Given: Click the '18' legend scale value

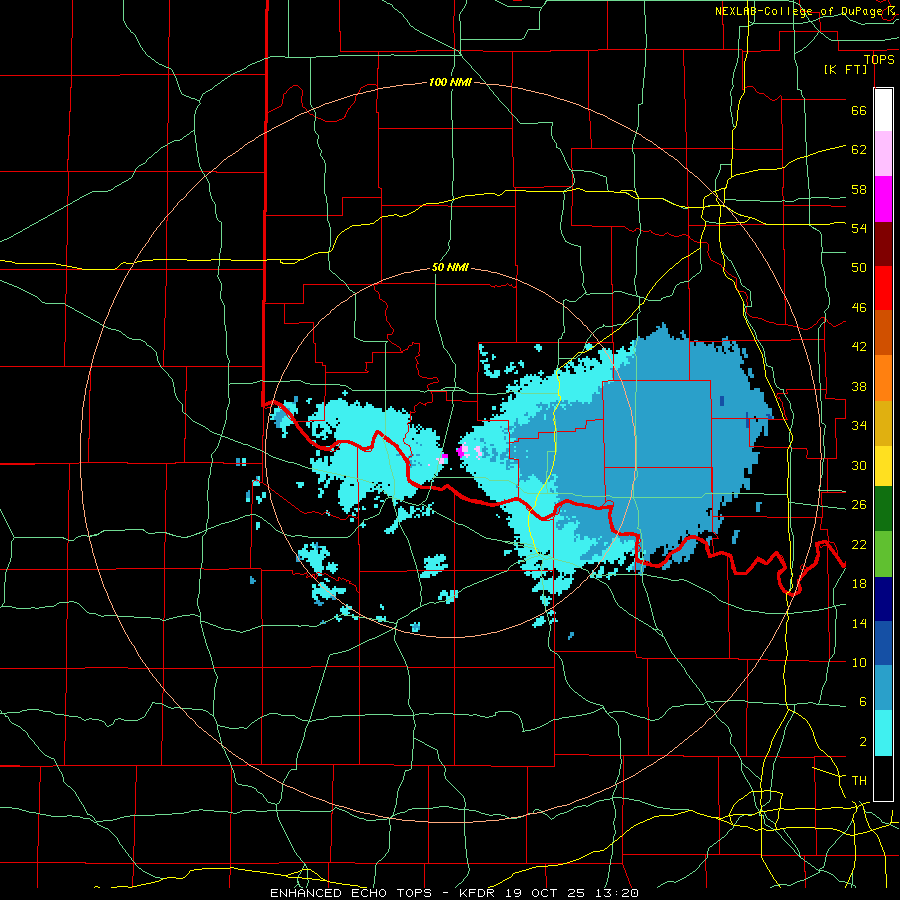Looking at the screenshot, I should pos(859,584).
